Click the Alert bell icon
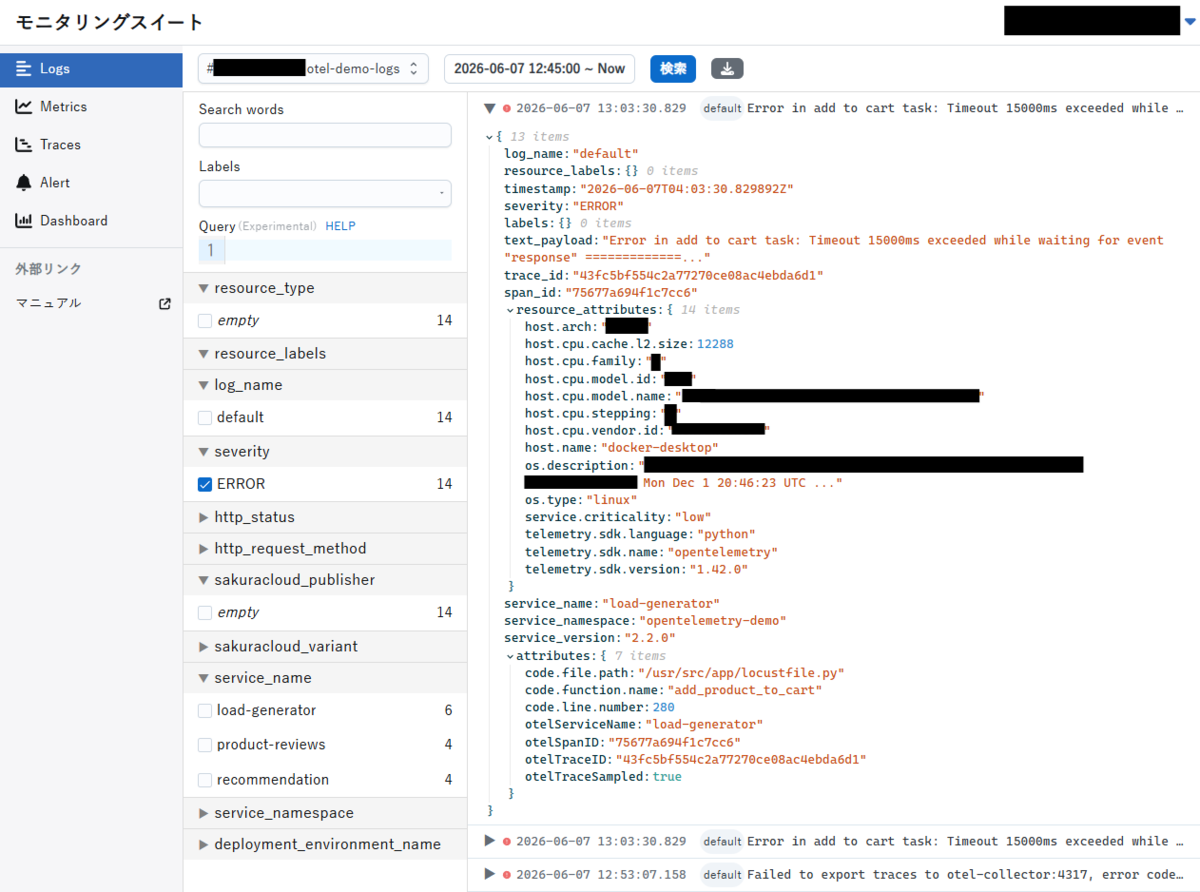 23,183
